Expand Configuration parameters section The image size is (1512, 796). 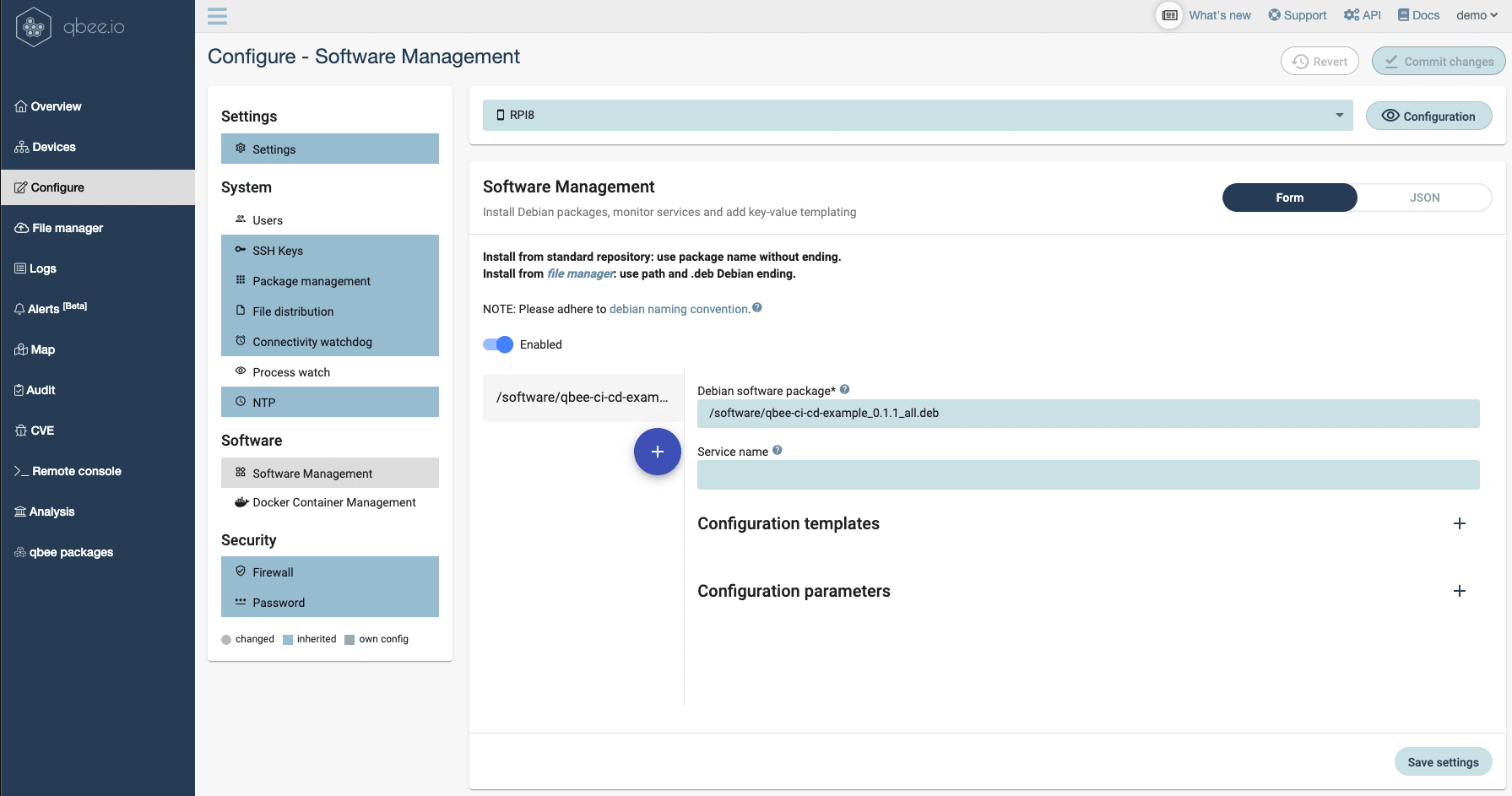point(1459,591)
